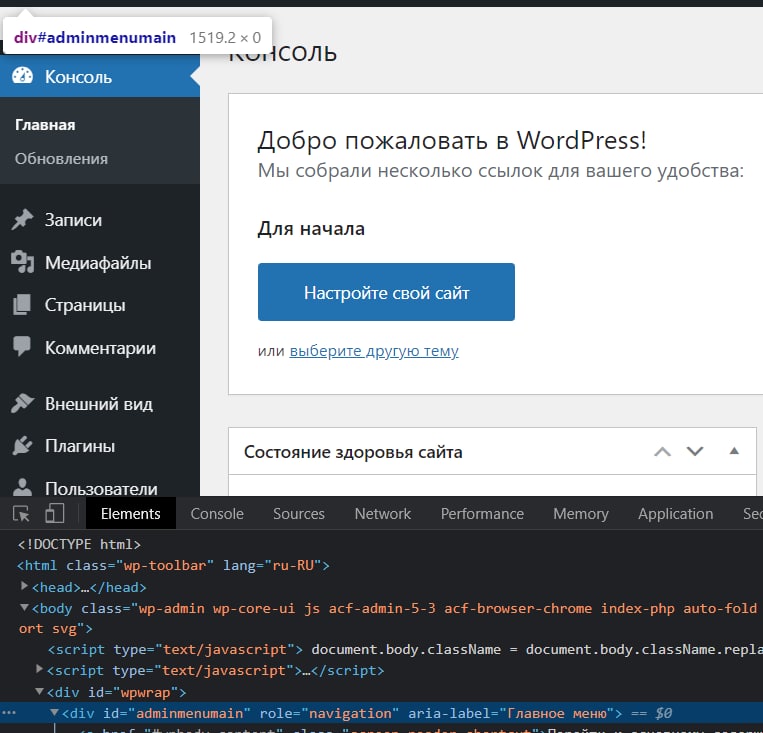763x733 pixels.
Task: Activate the DevTools element inspector icon
Action: tap(21, 513)
